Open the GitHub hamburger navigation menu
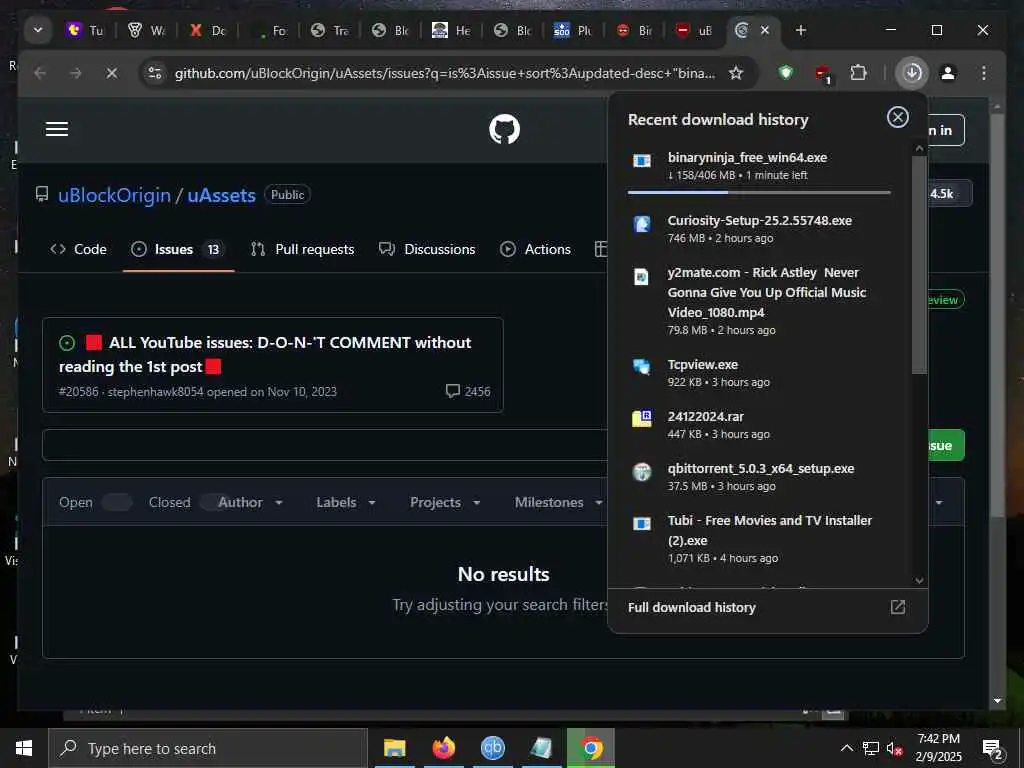 [57, 129]
